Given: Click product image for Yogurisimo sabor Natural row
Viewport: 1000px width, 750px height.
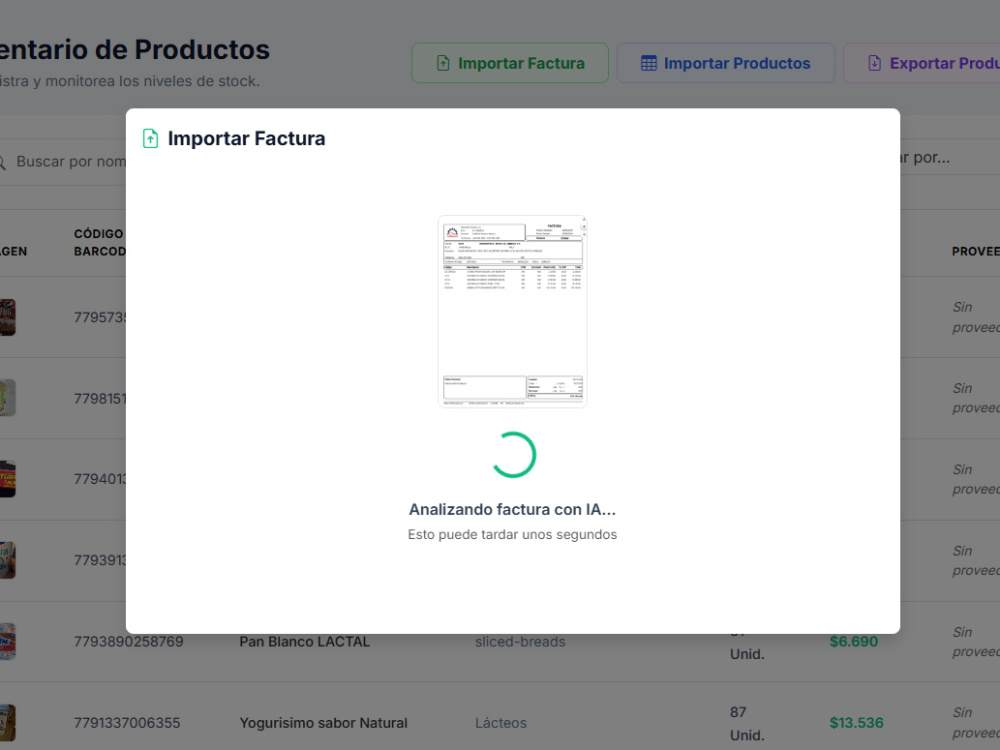Looking at the screenshot, I should [x=8, y=723].
